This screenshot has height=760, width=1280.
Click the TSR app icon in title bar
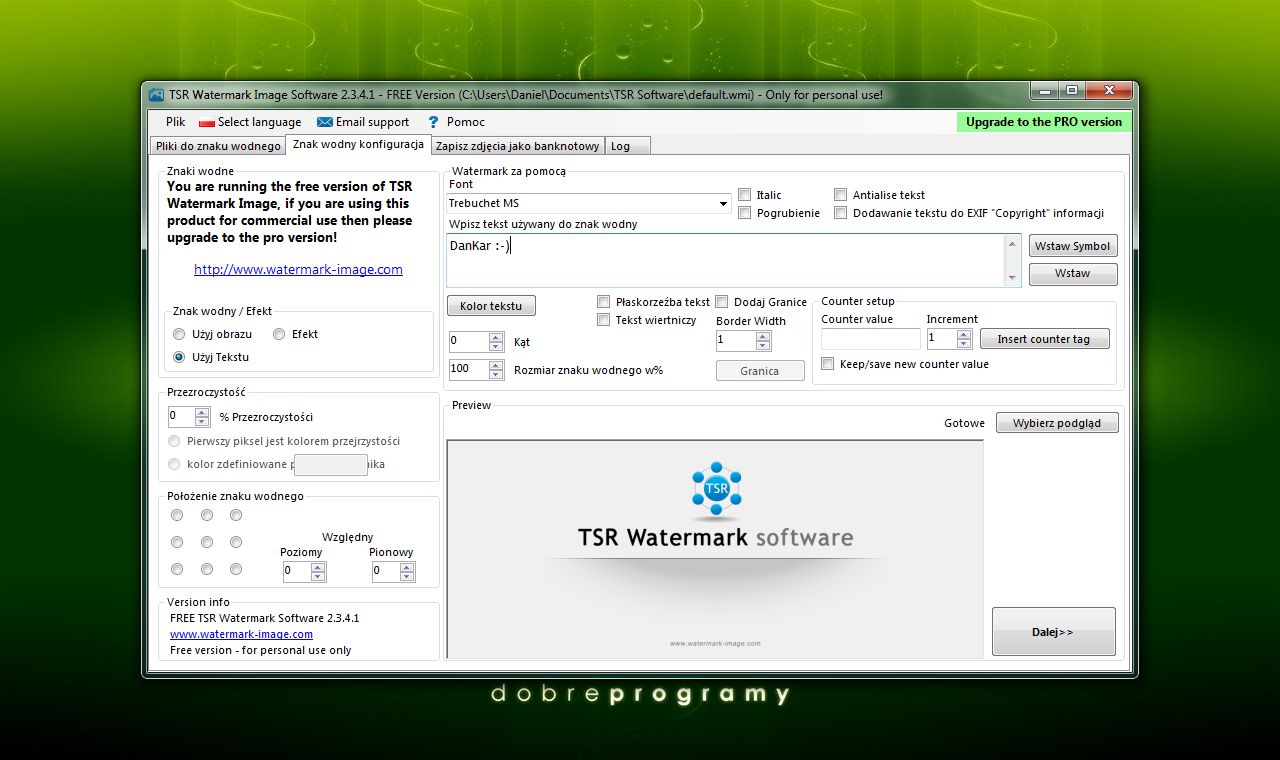coord(156,94)
